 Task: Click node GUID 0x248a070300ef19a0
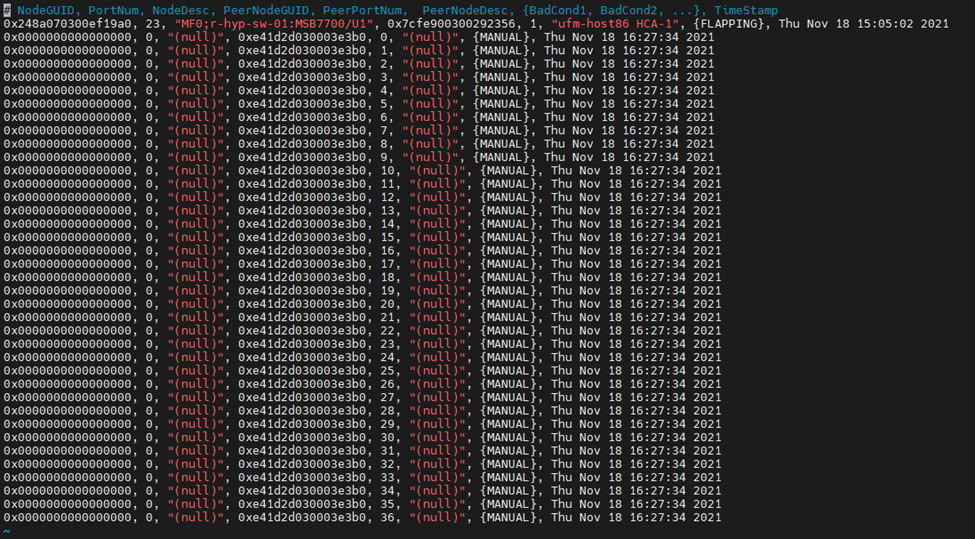click(x=66, y=23)
